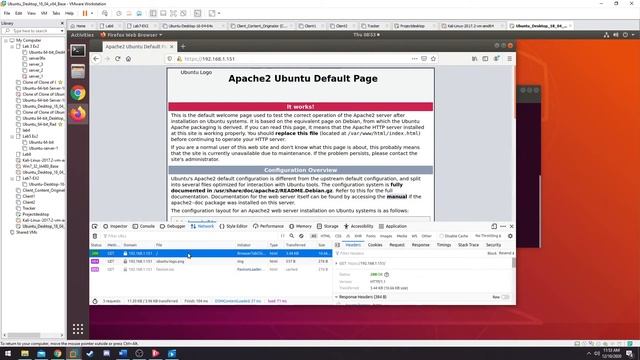The height and width of the screenshot is (360, 640).
Task: Bookmark this page with the star icon
Action: click(x=433, y=59)
